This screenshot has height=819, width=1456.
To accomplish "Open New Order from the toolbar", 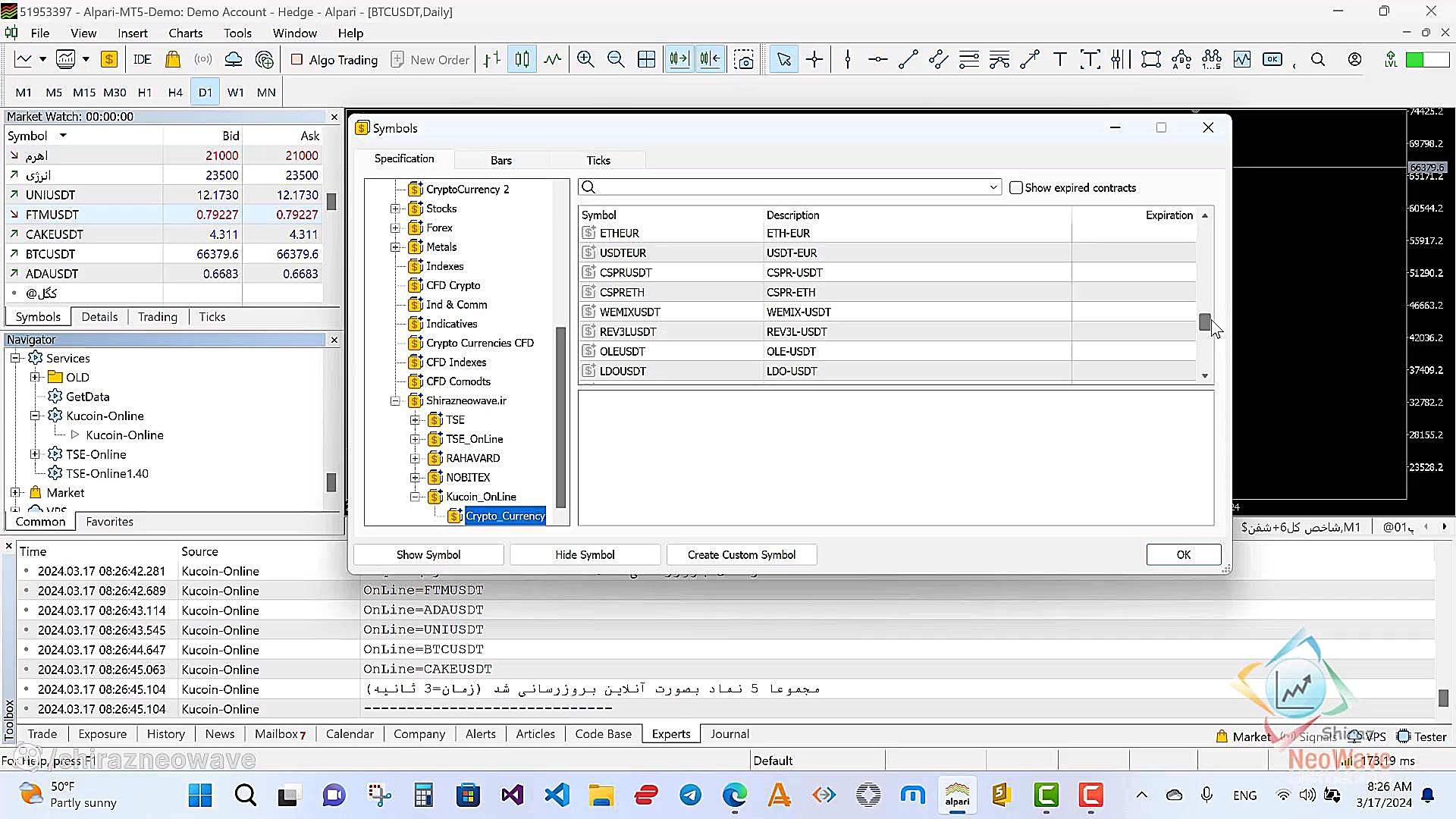I will coord(430,59).
